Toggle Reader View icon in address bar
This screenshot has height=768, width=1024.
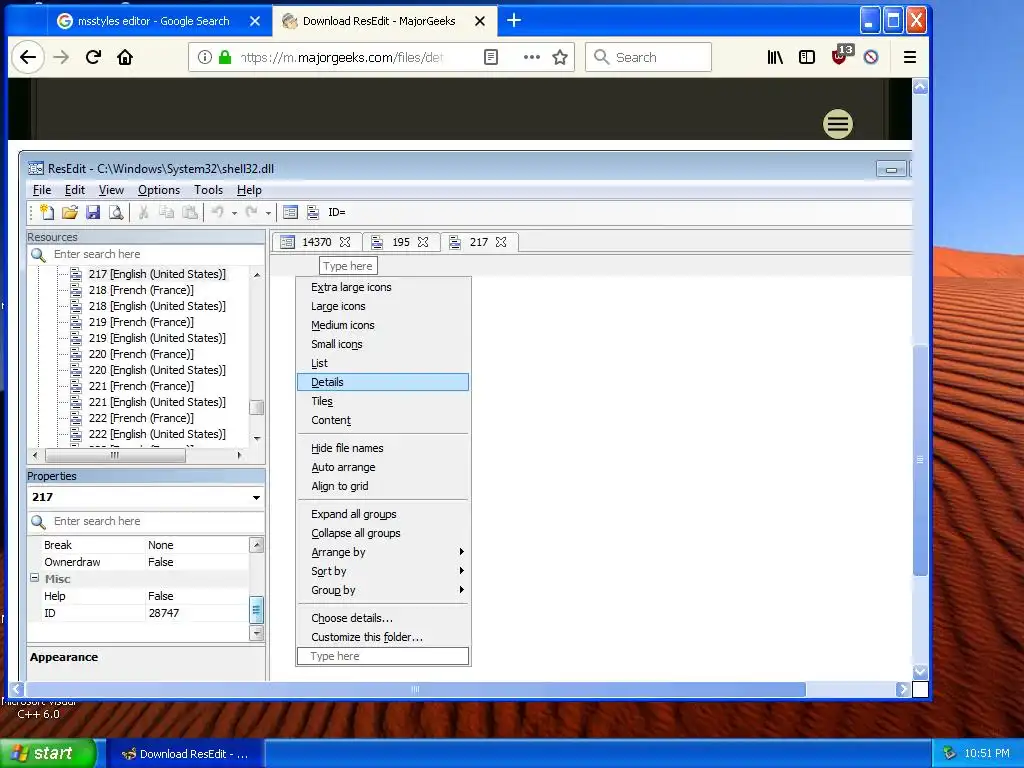[490, 57]
